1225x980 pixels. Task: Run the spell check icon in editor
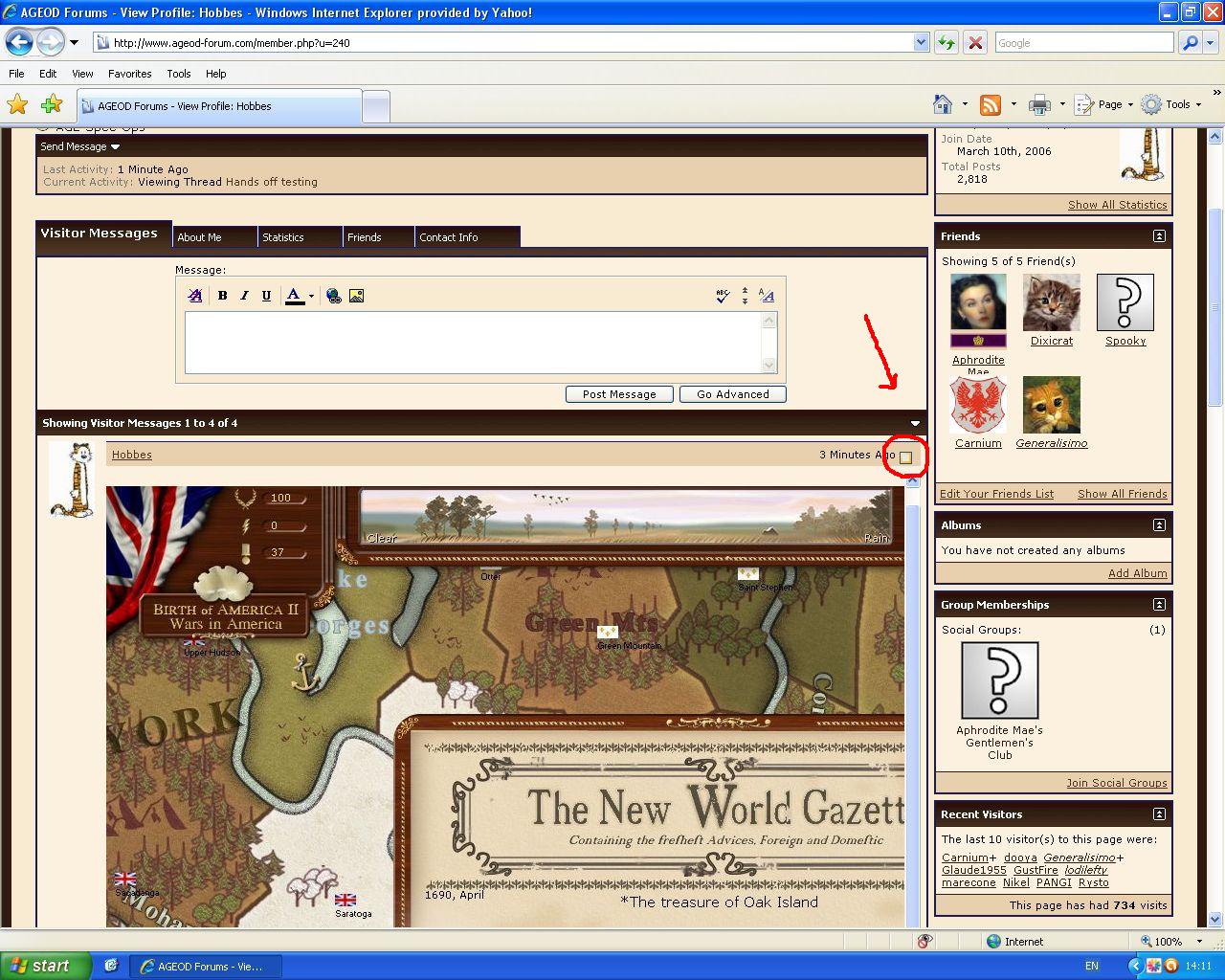pyautogui.click(x=723, y=296)
